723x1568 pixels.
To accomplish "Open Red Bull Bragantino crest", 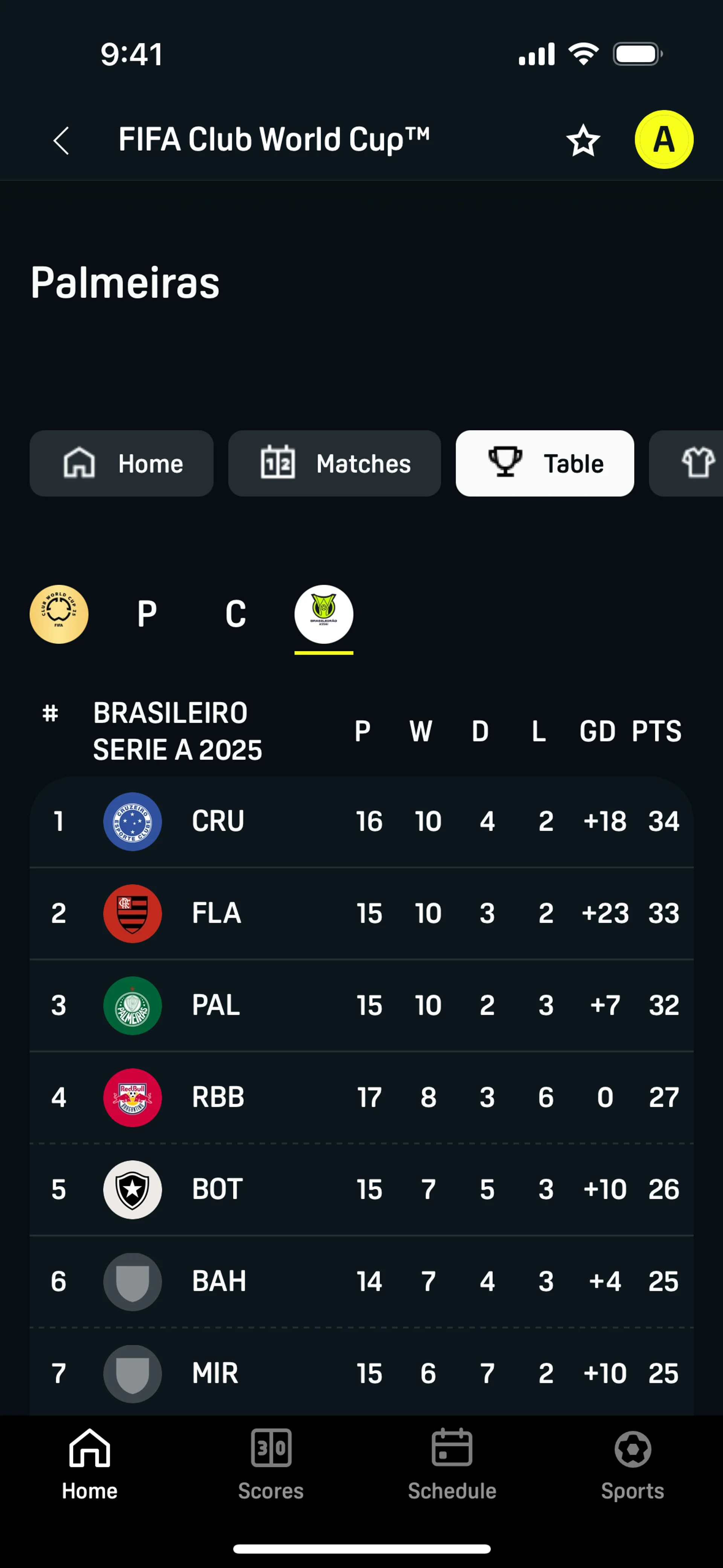I will [x=133, y=1097].
